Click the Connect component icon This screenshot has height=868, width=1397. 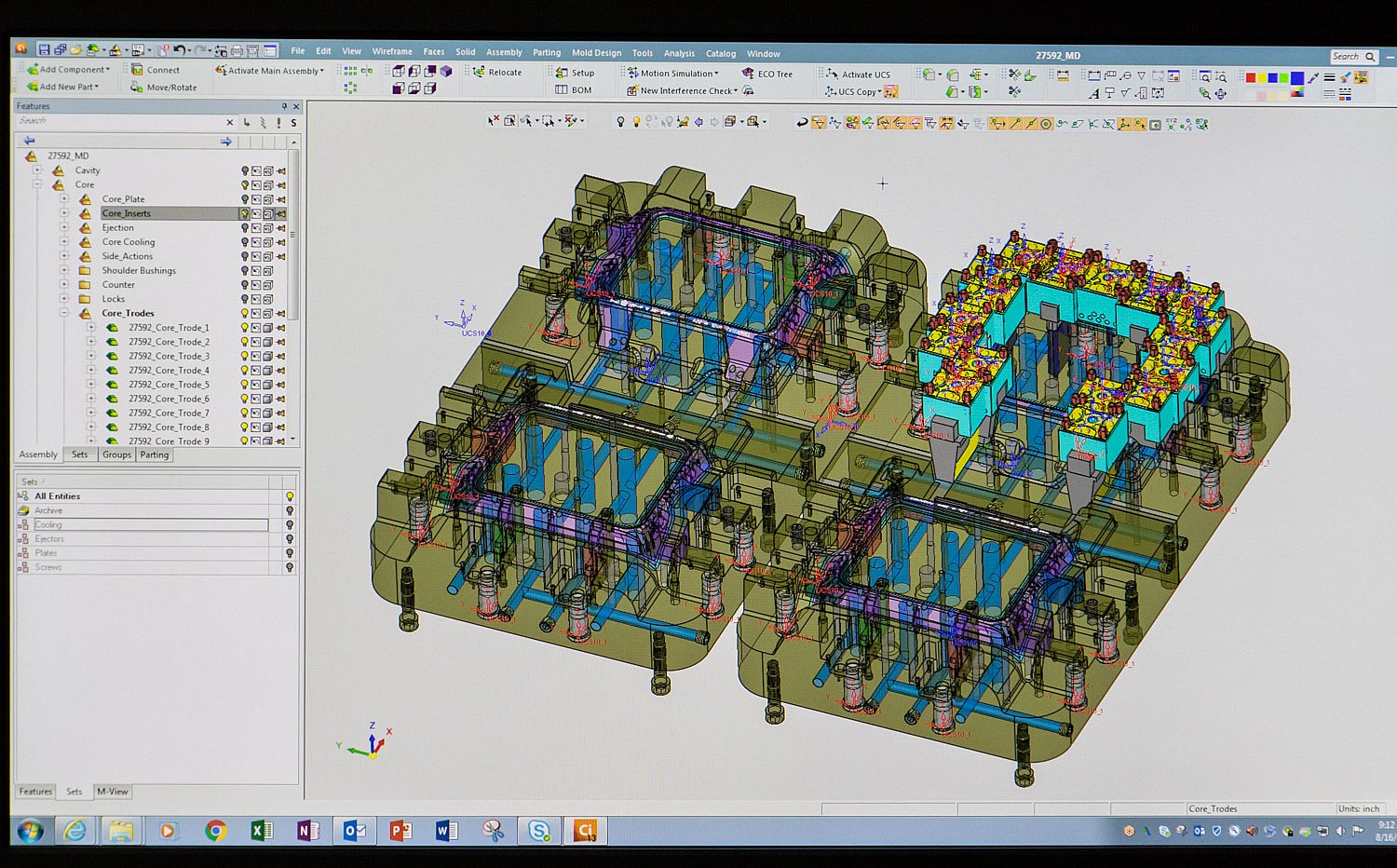click(137, 69)
